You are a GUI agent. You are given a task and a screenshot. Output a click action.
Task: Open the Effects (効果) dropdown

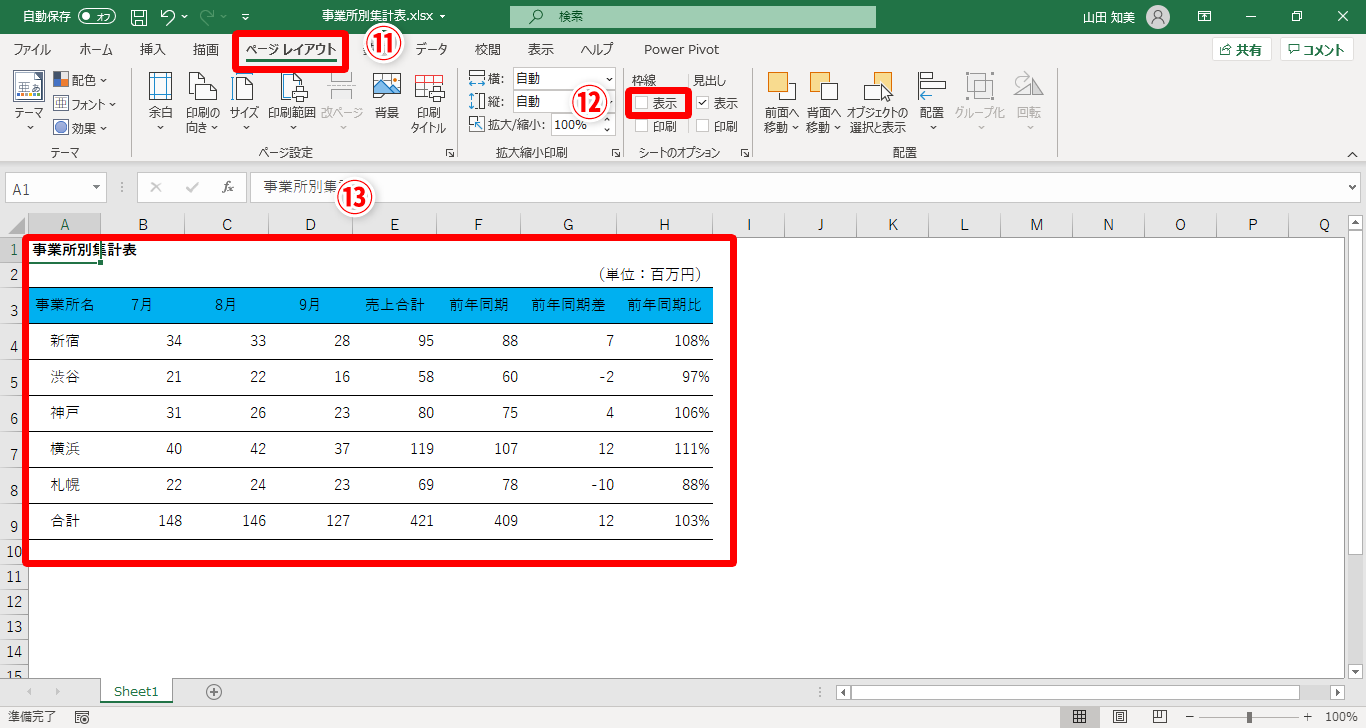click(80, 127)
